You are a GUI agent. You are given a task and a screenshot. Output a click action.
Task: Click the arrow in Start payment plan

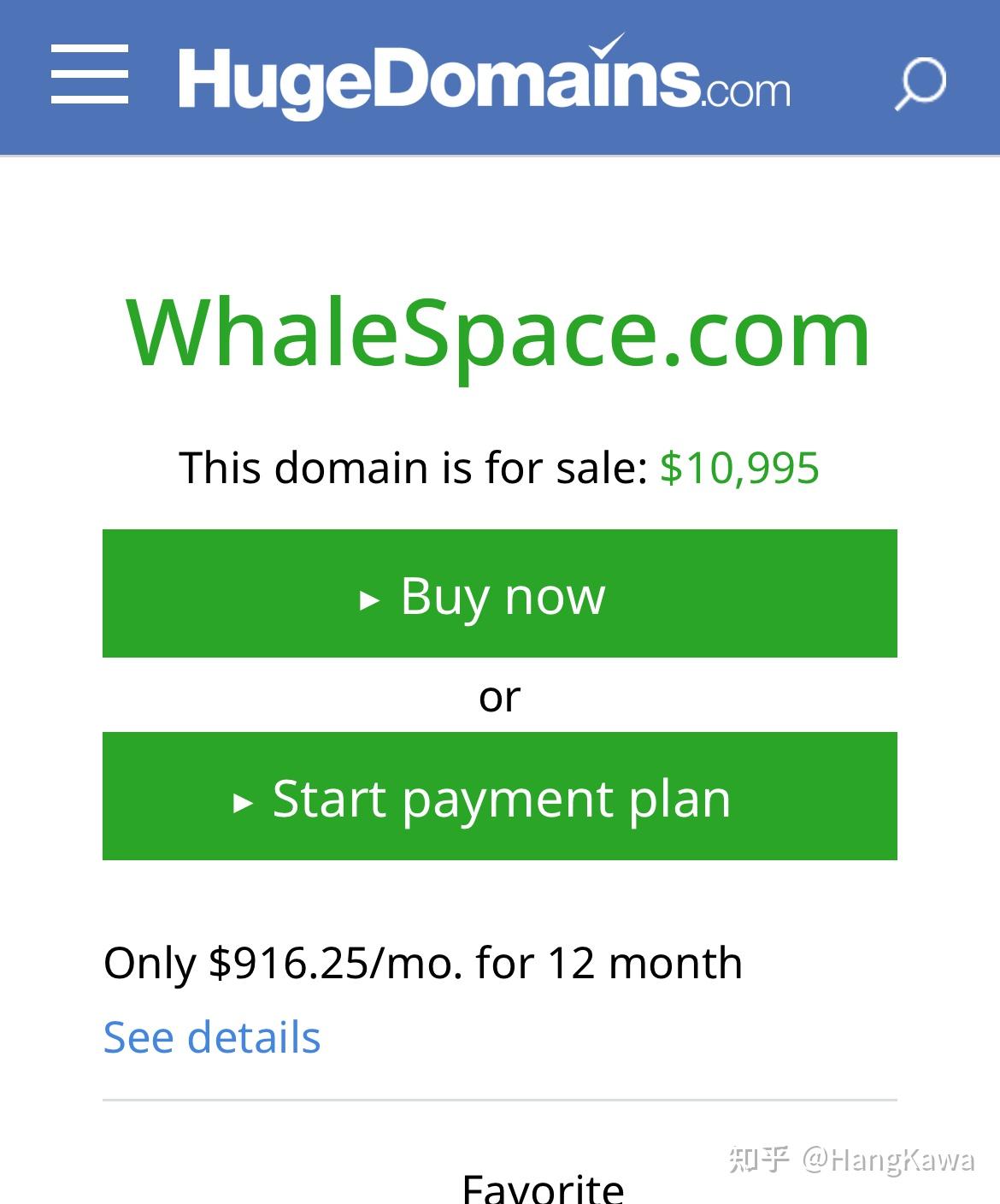(x=242, y=802)
